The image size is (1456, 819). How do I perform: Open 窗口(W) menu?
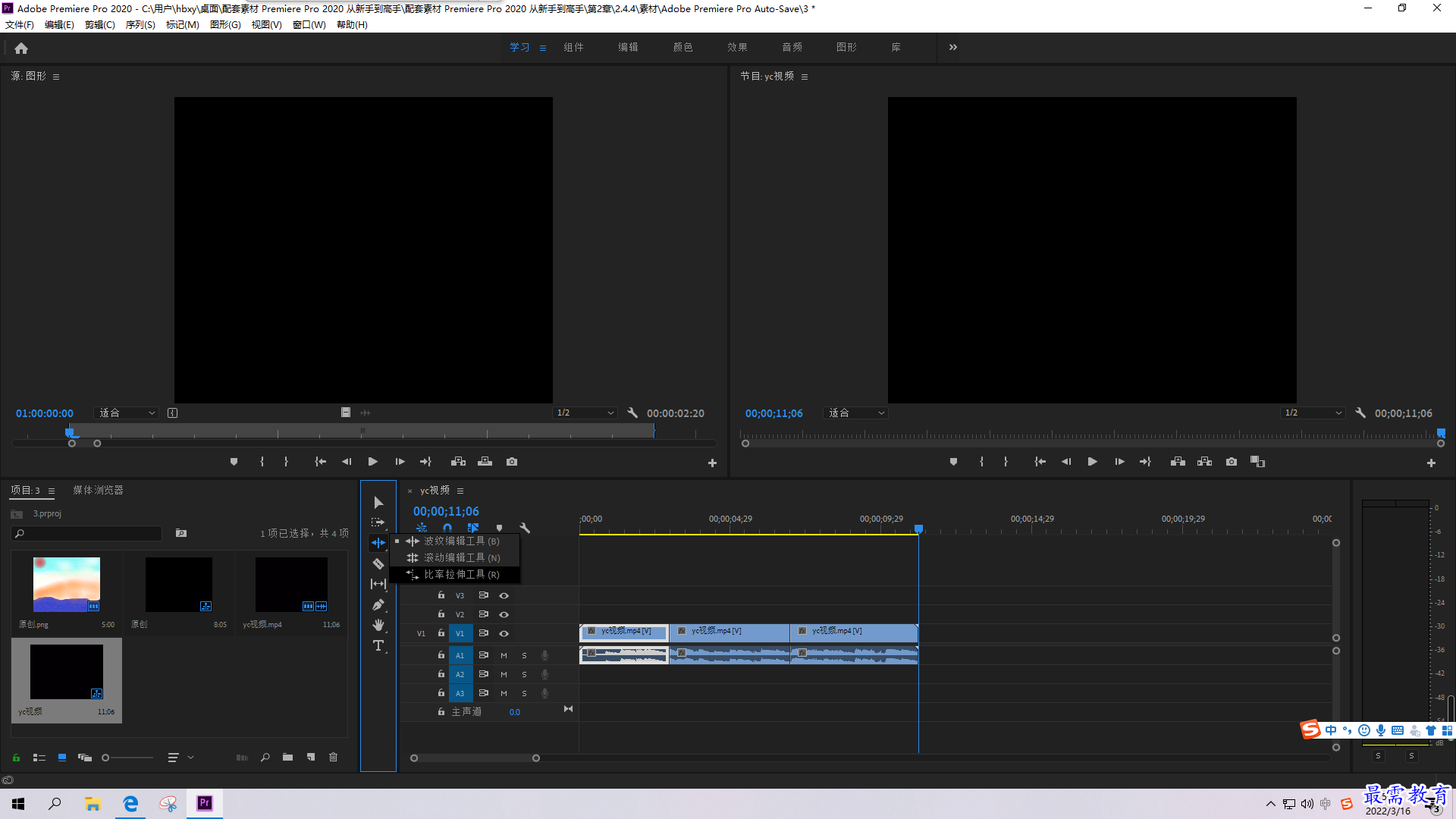pos(309,25)
